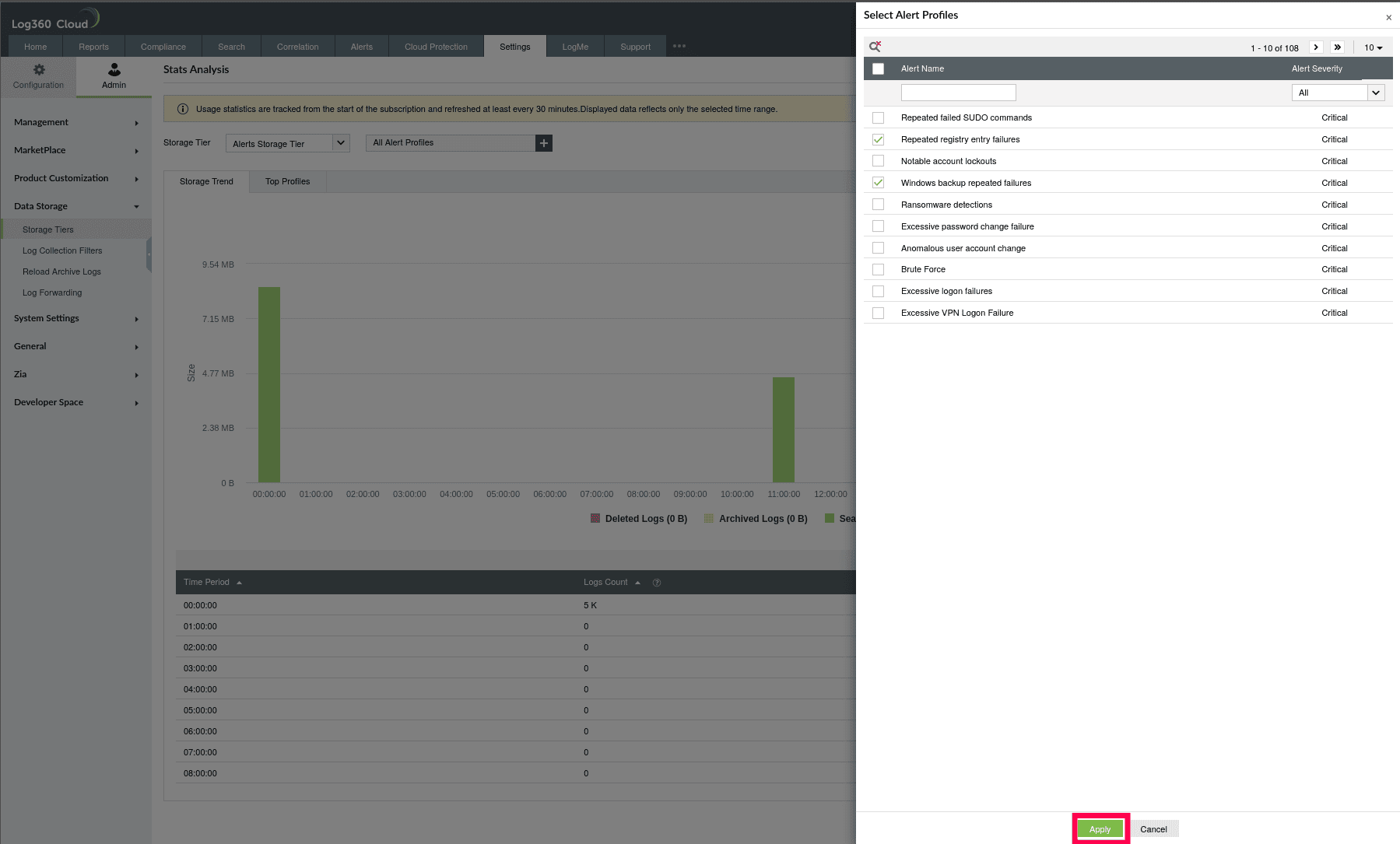Viewport: 1400px width, 844px height.
Task: Open the Home tab
Action: click(x=35, y=47)
